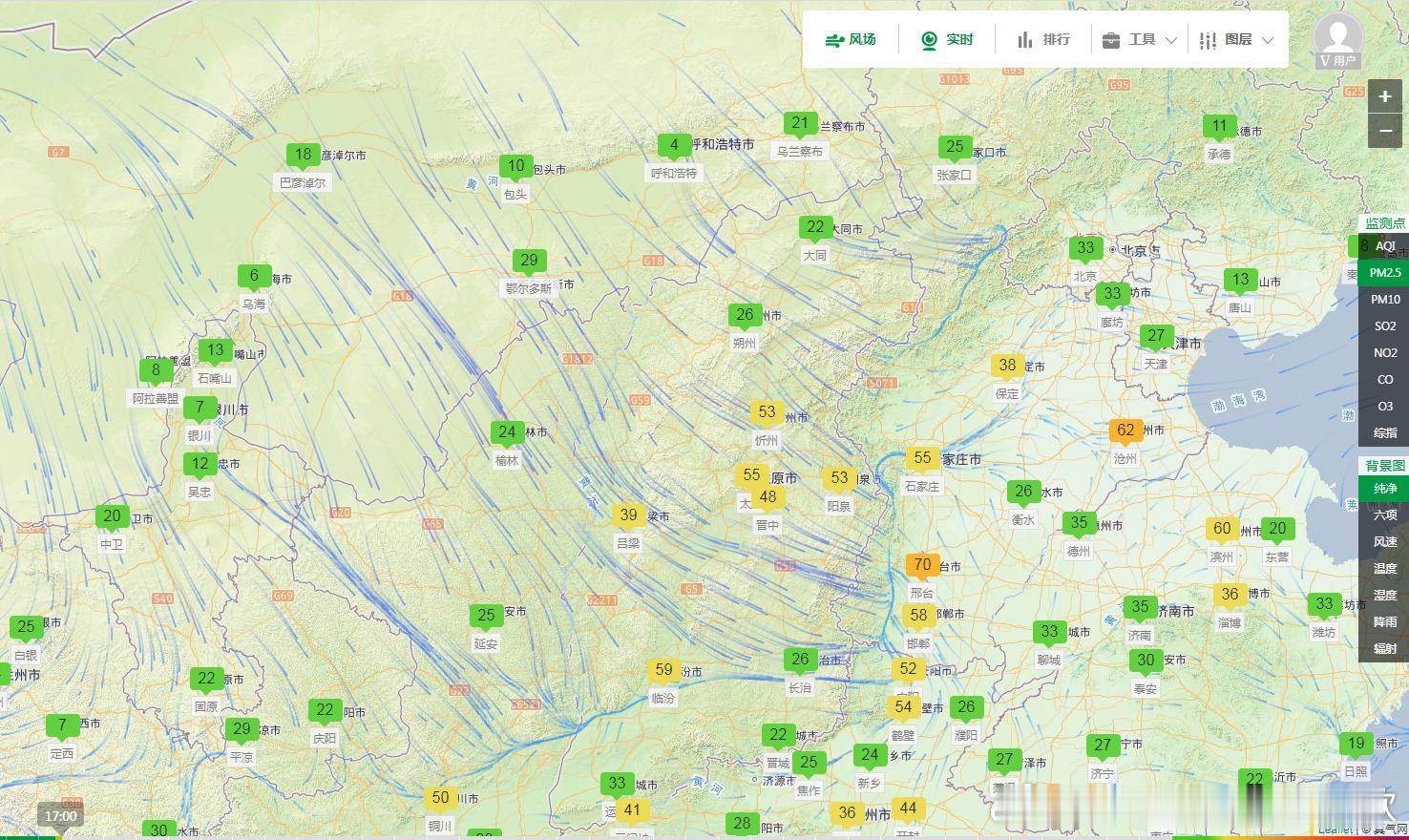Open the 巴彦淖尔 marker showing 18
This screenshot has height=840, width=1409.
303,156
